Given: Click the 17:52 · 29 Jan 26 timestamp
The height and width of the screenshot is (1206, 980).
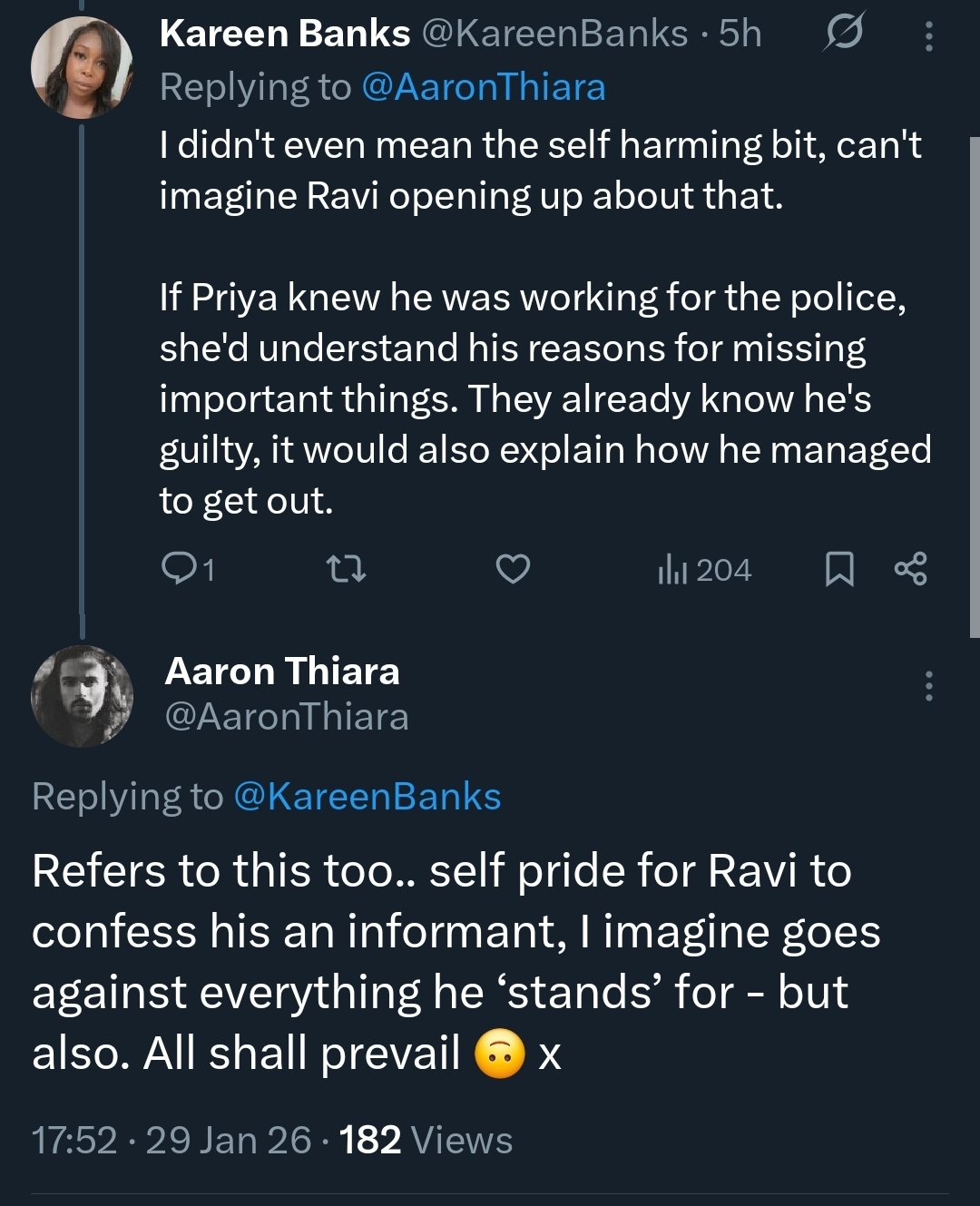Looking at the screenshot, I should point(171,1140).
